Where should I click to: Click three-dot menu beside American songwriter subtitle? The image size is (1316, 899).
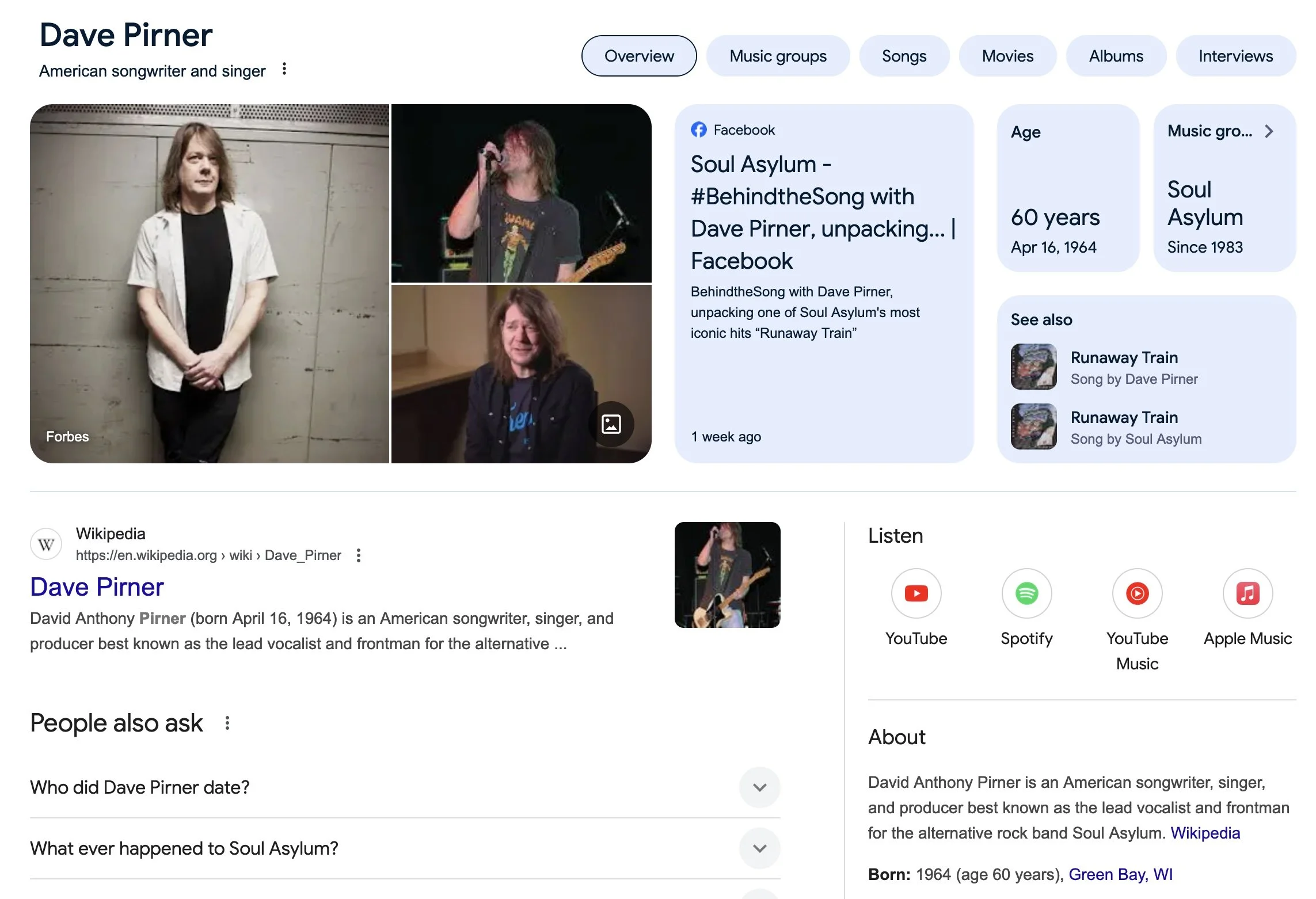pyautogui.click(x=284, y=70)
